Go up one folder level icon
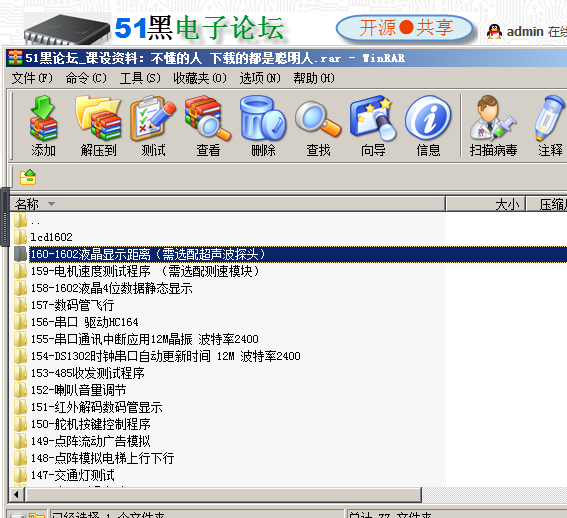The image size is (567, 518). (28, 177)
